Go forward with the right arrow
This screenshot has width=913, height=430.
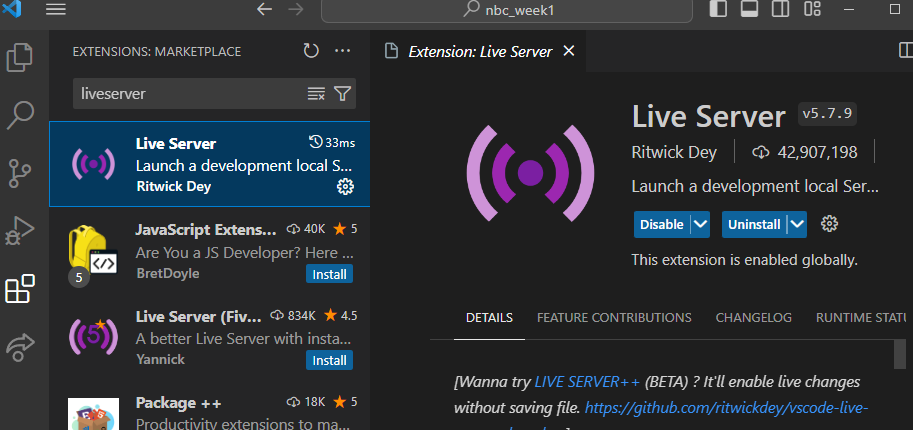click(296, 9)
